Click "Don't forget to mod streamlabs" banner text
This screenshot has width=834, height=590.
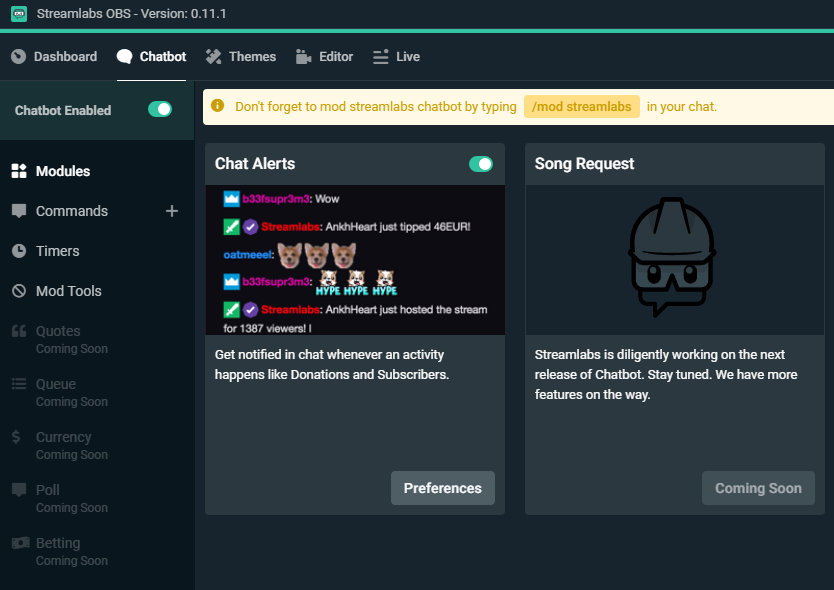pyautogui.click(x=376, y=106)
